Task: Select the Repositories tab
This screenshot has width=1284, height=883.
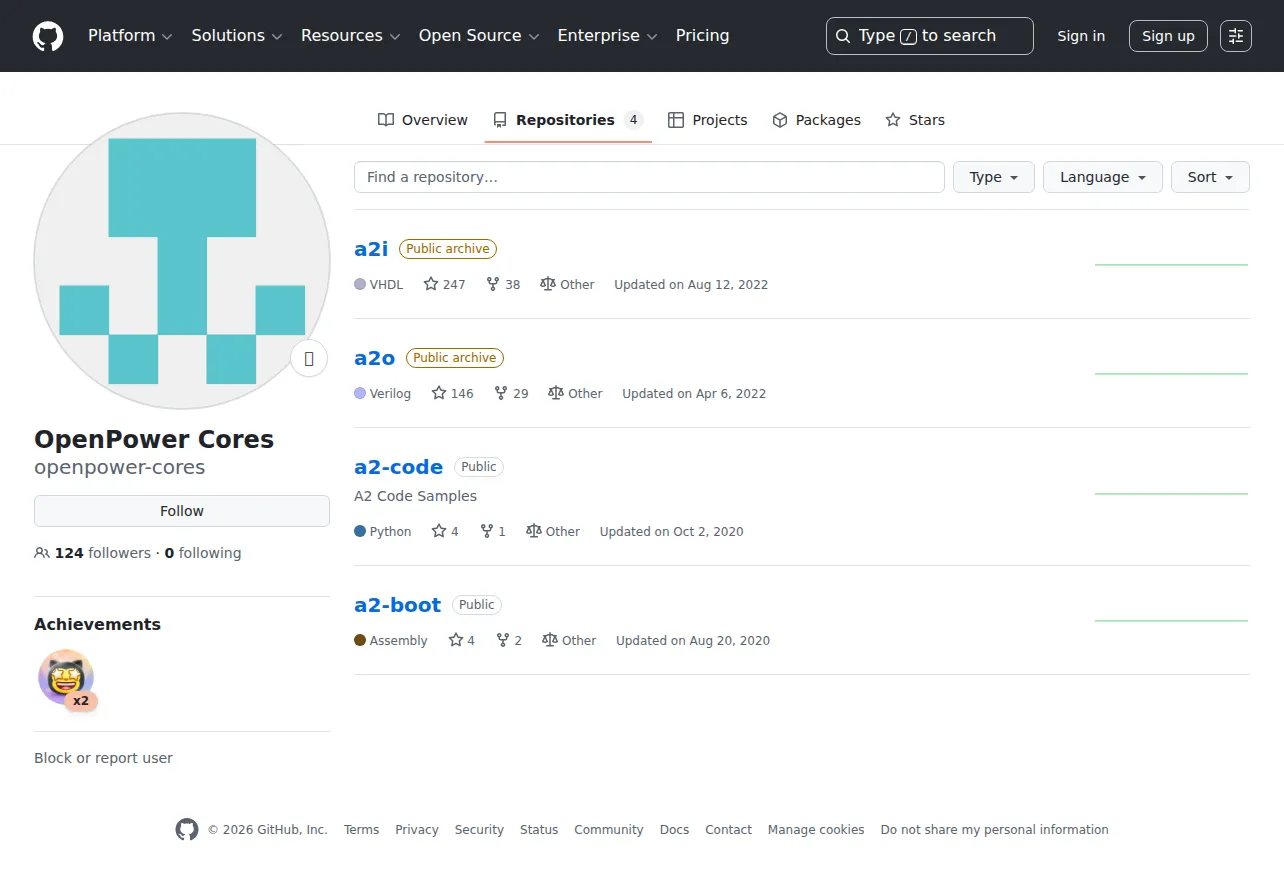Action: pyautogui.click(x=568, y=120)
